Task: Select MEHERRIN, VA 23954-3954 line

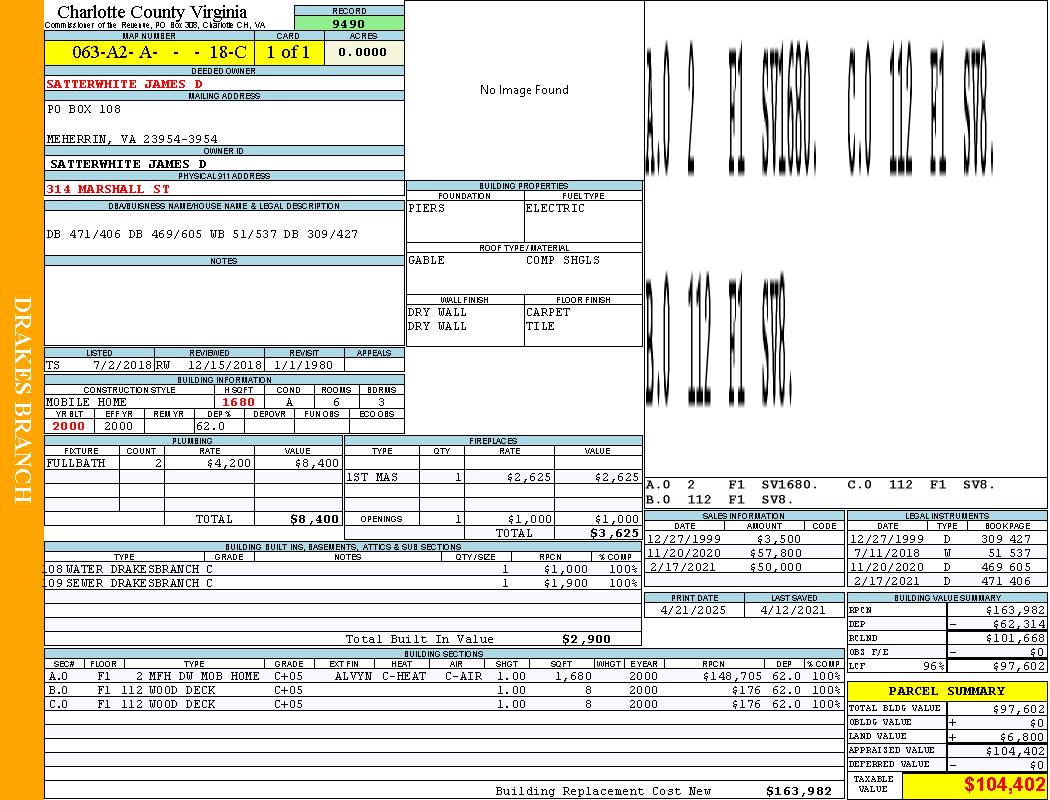Action: click(x=132, y=139)
